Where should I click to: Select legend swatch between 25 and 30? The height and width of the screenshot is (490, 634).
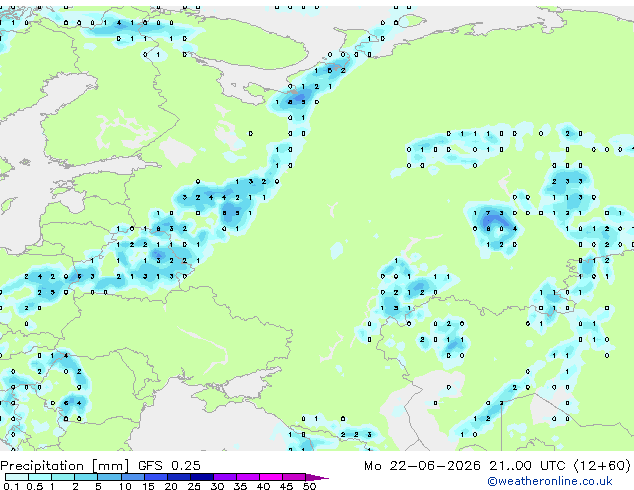click(202, 477)
